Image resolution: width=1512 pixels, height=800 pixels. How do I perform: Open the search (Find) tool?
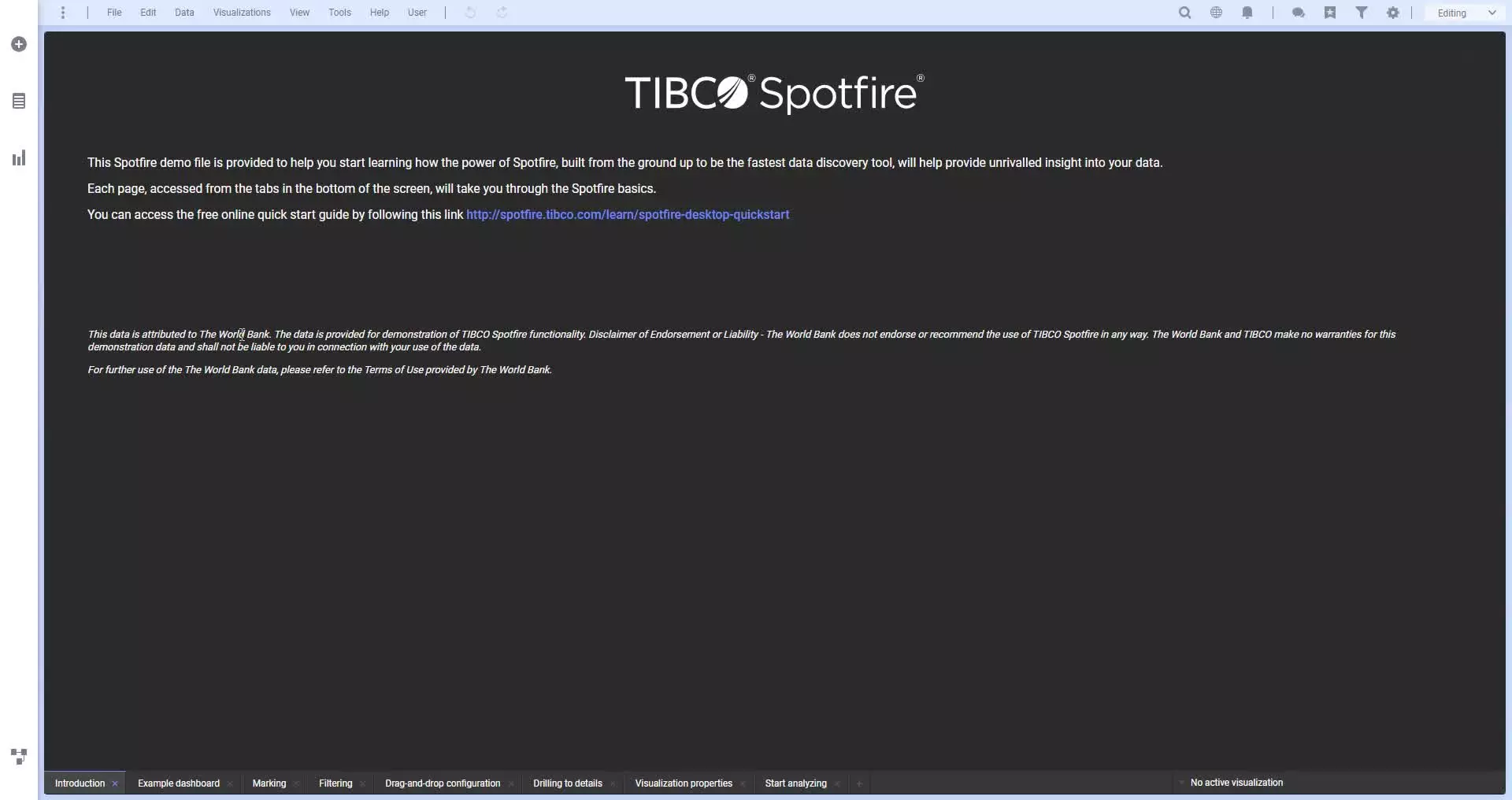pyautogui.click(x=1184, y=13)
